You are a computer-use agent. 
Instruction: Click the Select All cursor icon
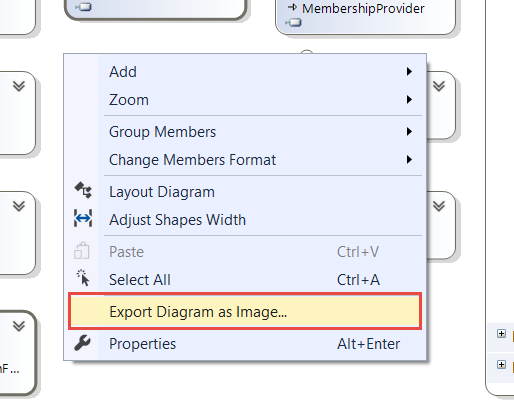click(83, 278)
